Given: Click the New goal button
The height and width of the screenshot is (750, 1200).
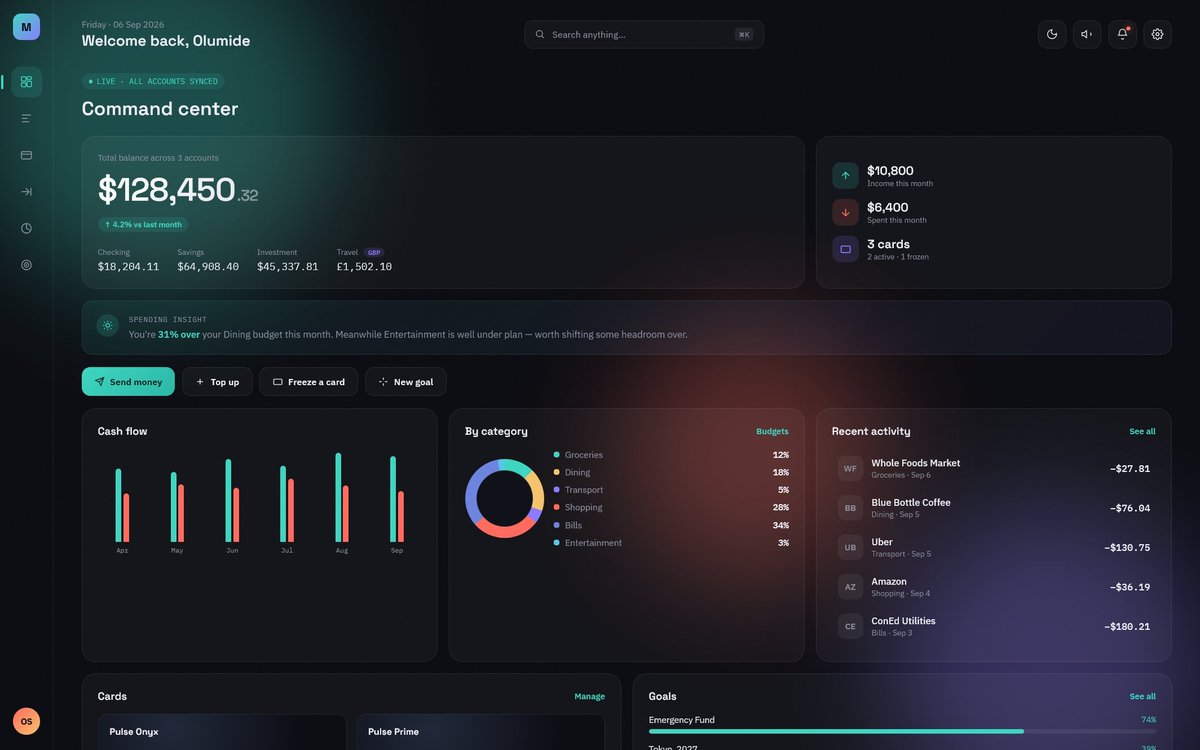Looking at the screenshot, I should 406,382.
